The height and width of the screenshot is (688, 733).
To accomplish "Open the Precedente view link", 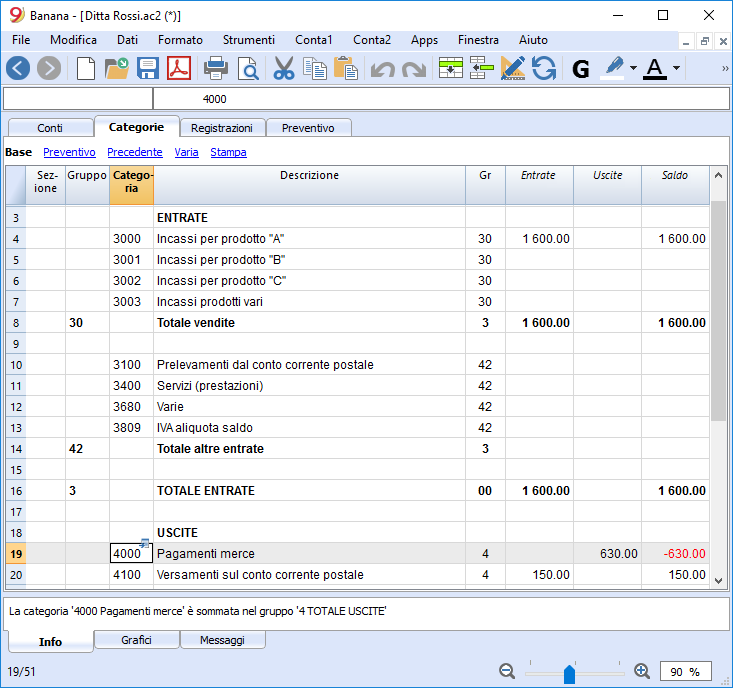I will [x=135, y=152].
